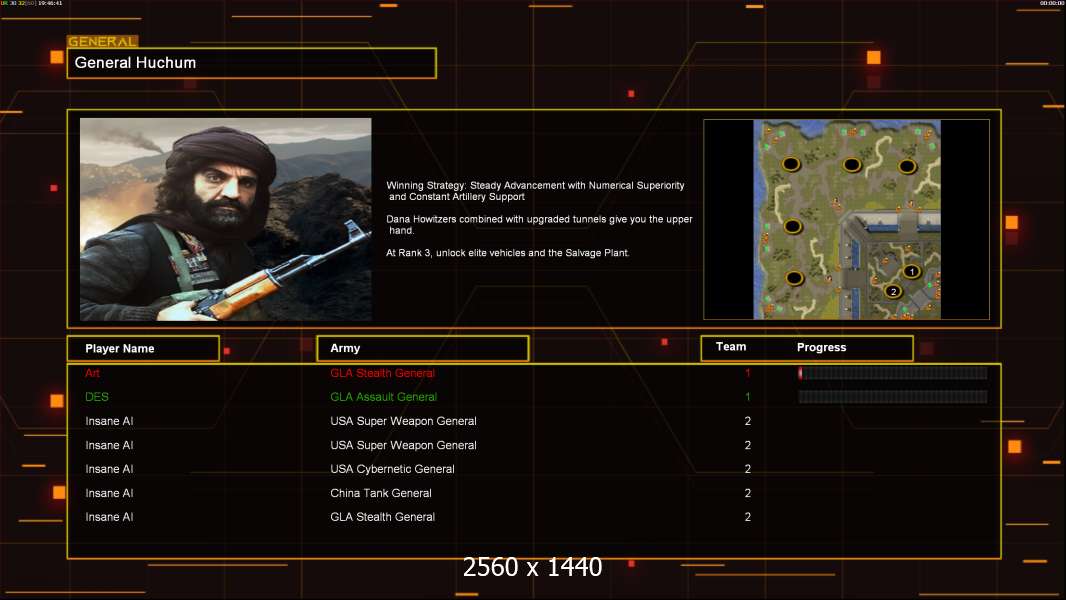Click the USA Cybernetic General army entry
1066x600 pixels.
(392, 469)
